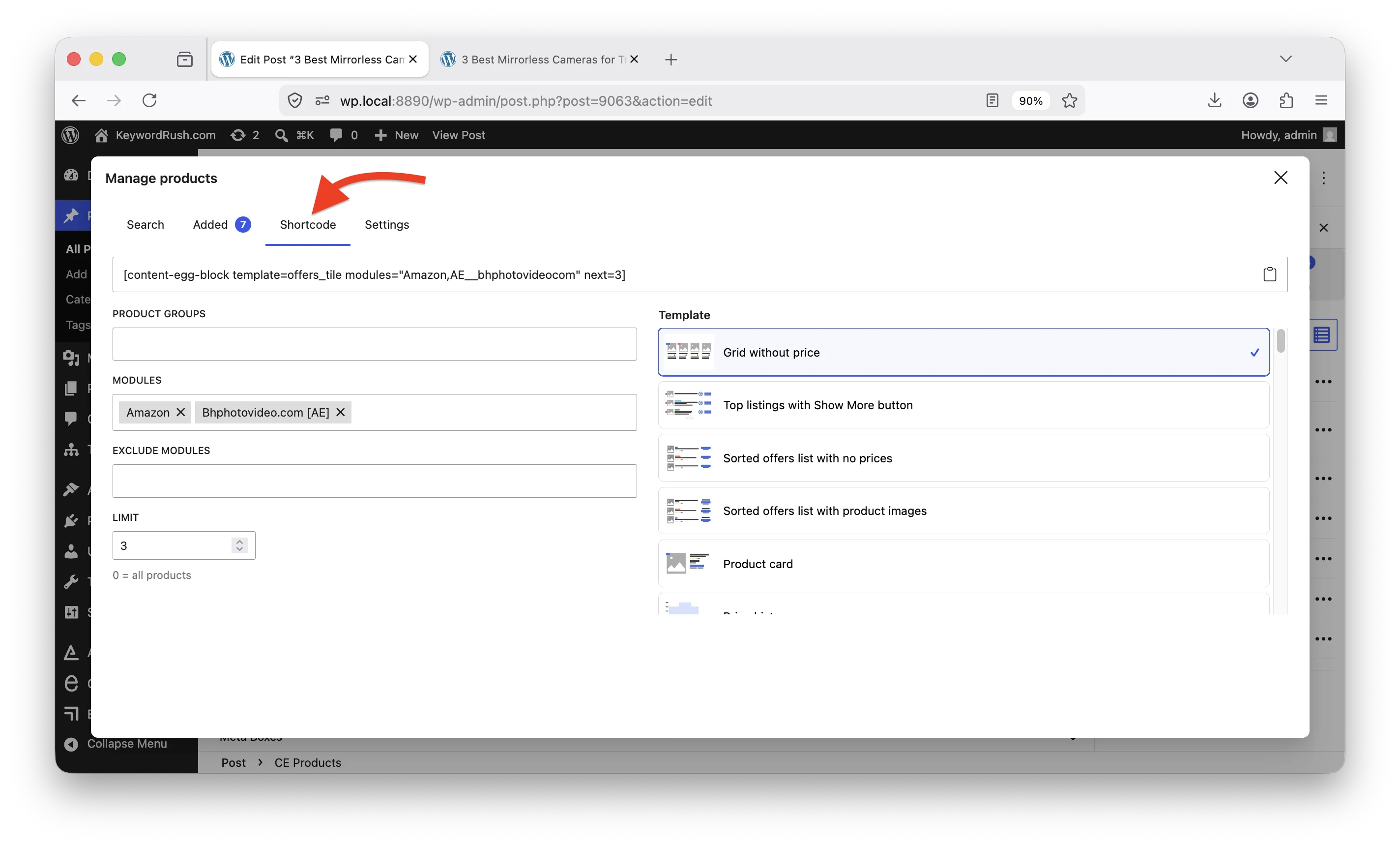This screenshot has height=846, width=1400.
Task: Reload the page
Action: point(149,101)
